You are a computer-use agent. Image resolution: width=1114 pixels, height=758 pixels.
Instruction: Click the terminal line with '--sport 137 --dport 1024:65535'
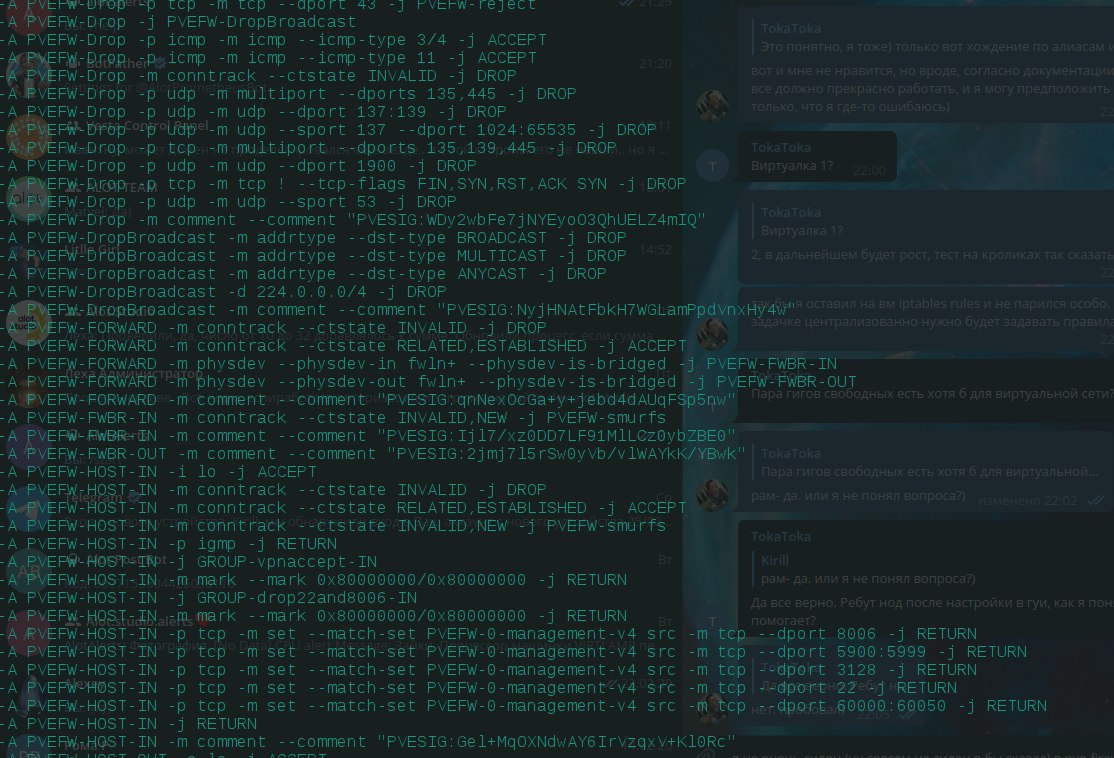(328, 130)
